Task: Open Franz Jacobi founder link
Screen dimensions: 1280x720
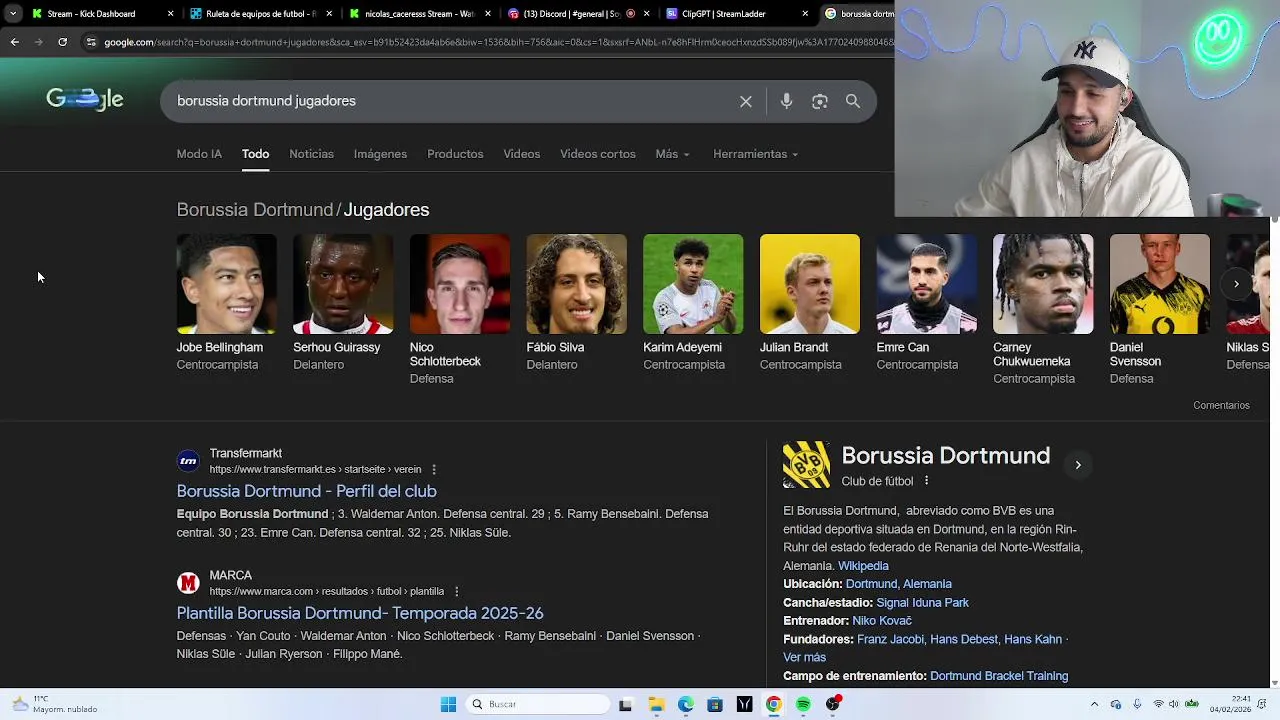Action: click(891, 639)
